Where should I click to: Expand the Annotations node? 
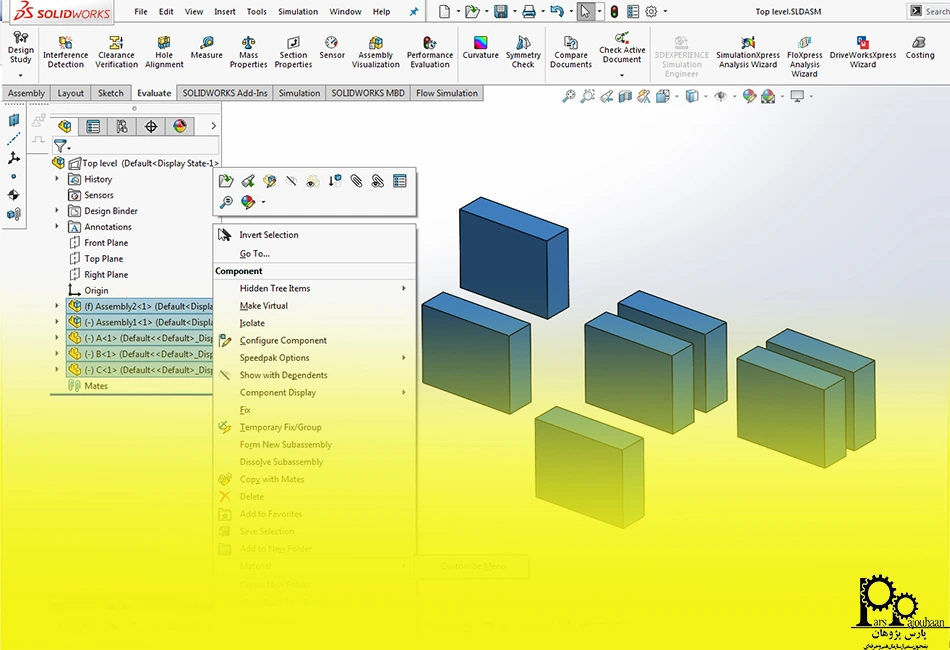57,226
